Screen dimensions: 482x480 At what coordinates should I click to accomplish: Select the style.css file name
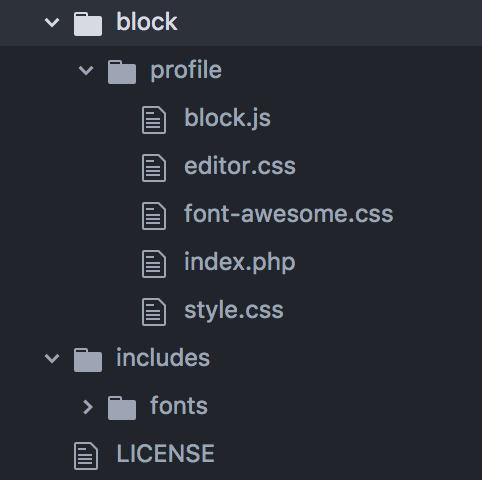point(234,311)
